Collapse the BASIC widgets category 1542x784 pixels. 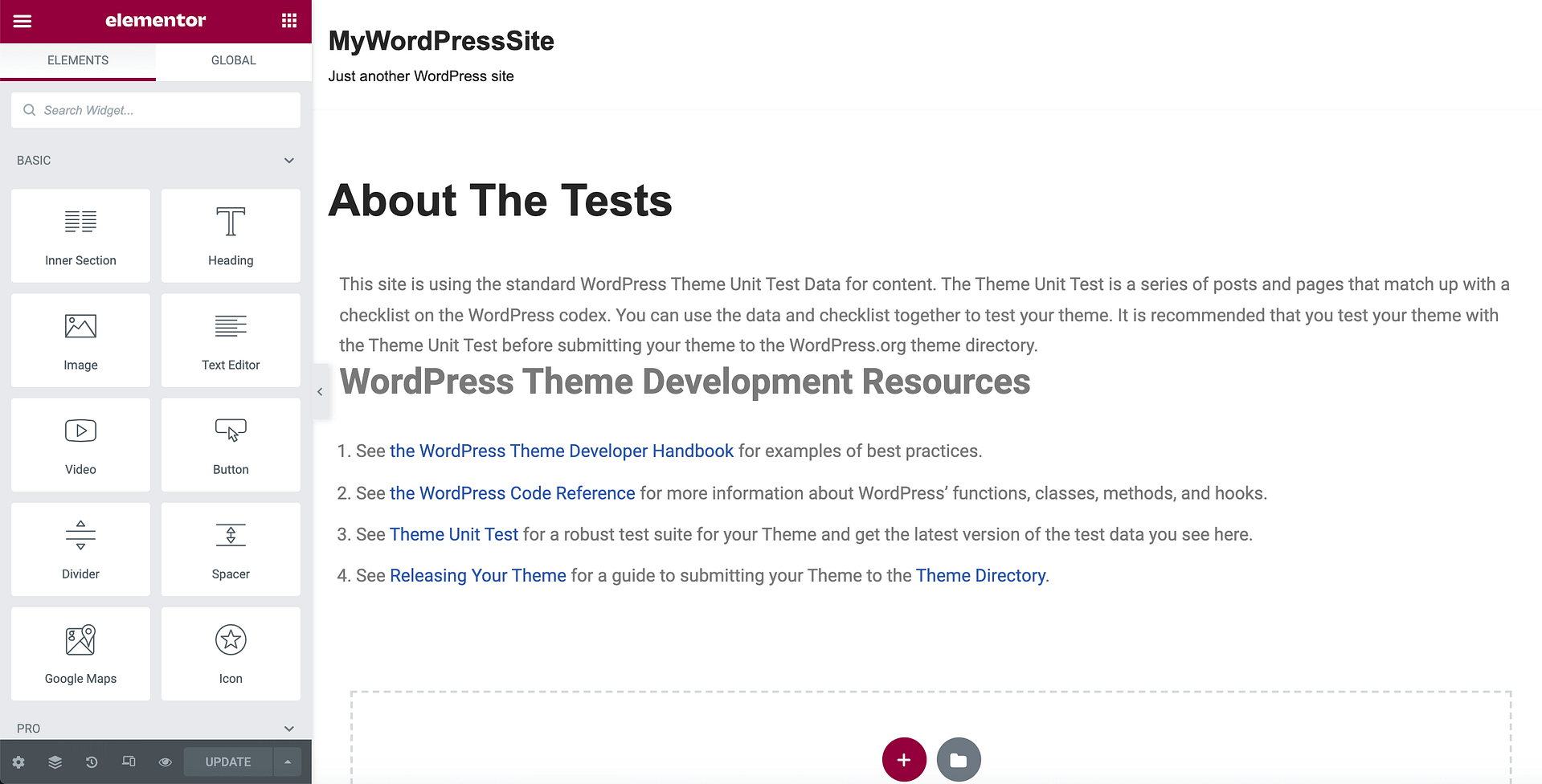(288, 160)
